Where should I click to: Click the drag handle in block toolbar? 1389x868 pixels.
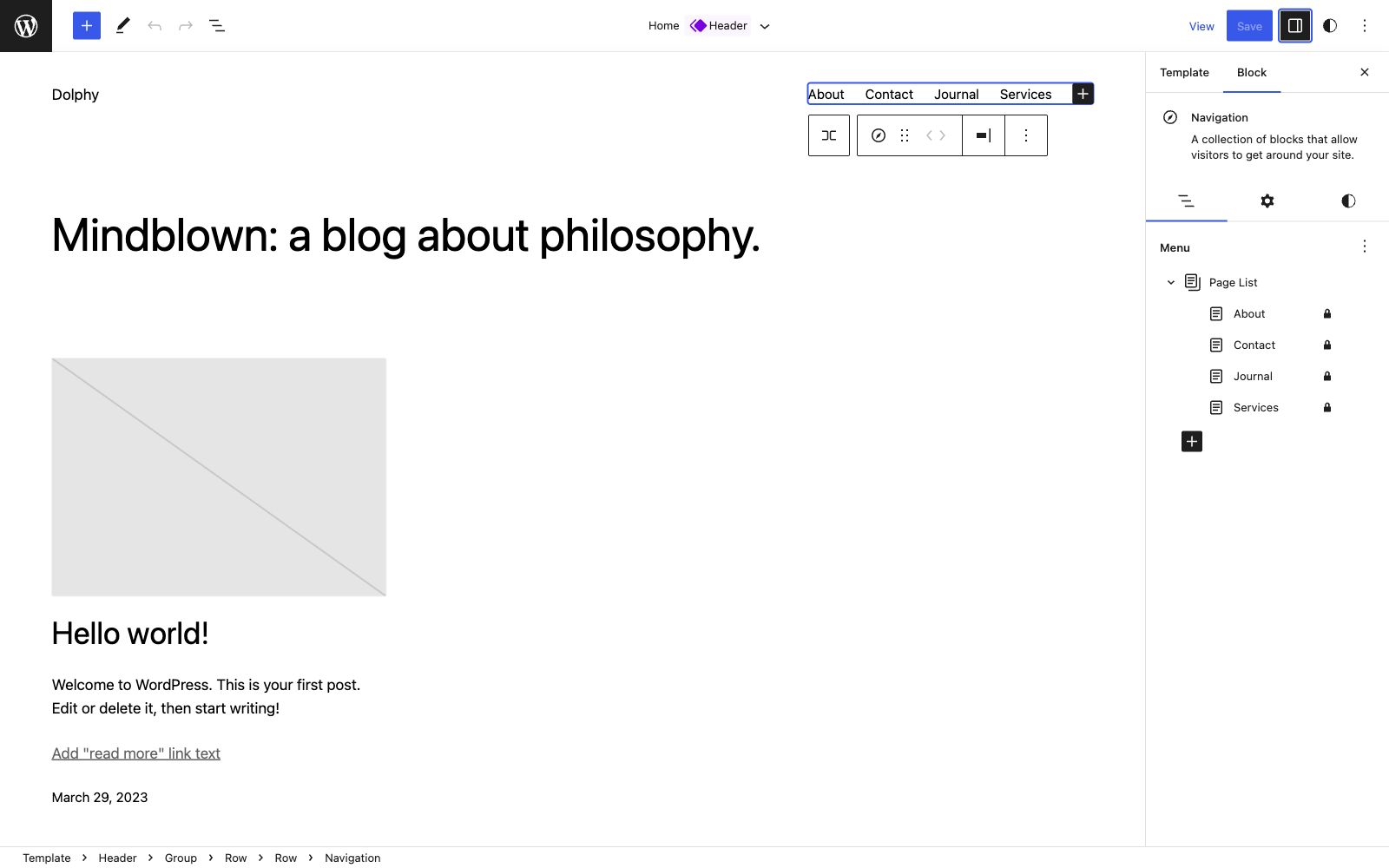905,135
